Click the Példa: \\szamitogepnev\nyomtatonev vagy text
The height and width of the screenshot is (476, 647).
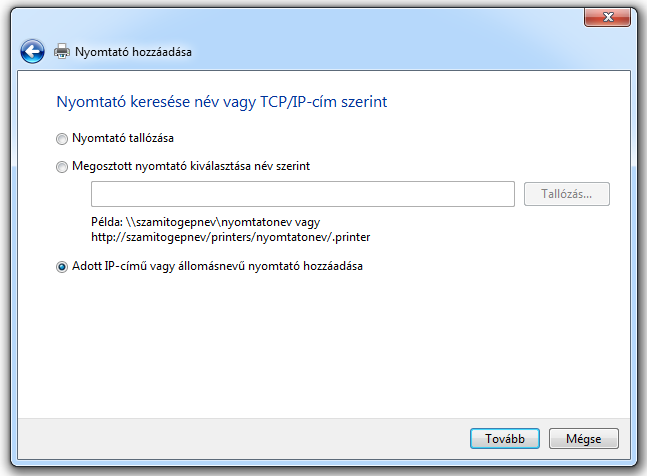coord(205,222)
